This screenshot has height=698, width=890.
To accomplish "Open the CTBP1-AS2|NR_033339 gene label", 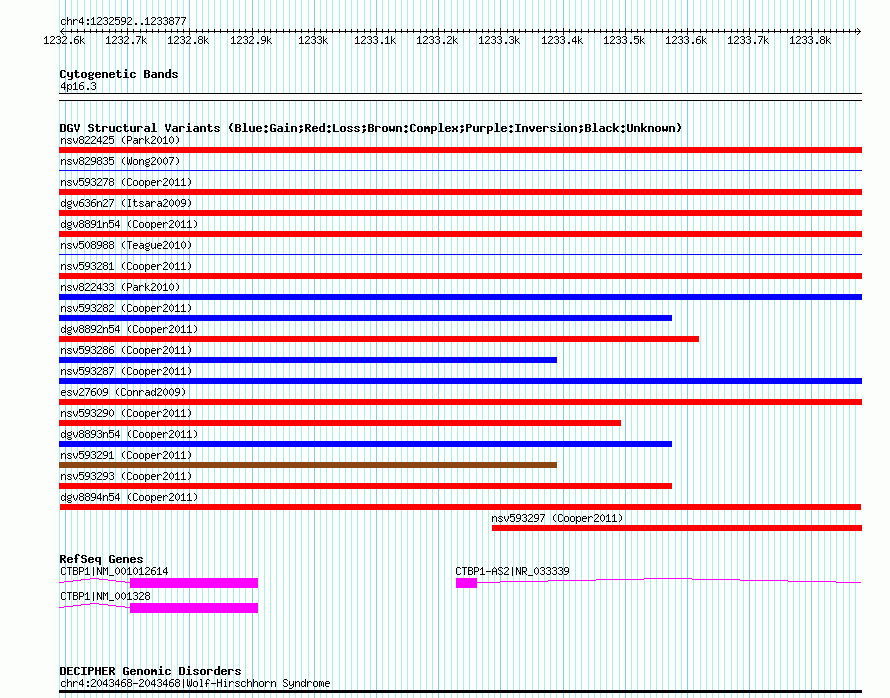I will pyautogui.click(x=512, y=571).
